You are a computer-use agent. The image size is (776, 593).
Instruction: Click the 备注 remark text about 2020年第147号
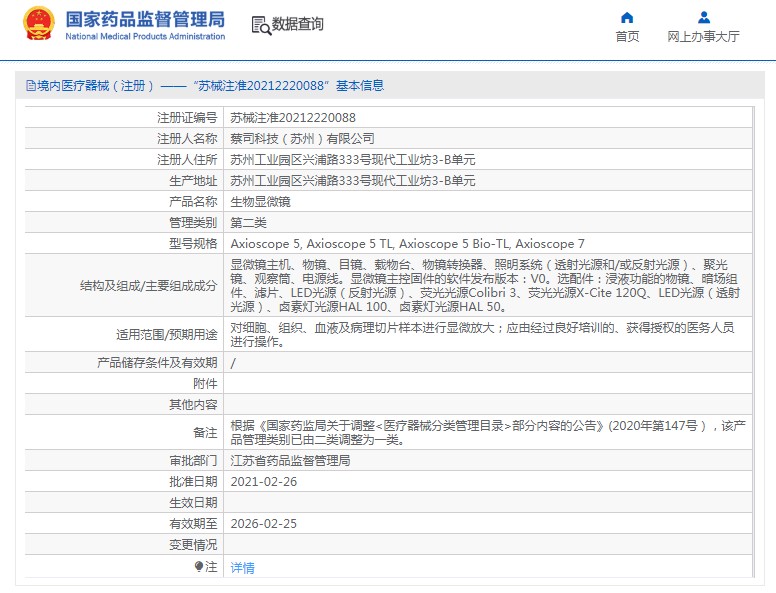(x=488, y=433)
